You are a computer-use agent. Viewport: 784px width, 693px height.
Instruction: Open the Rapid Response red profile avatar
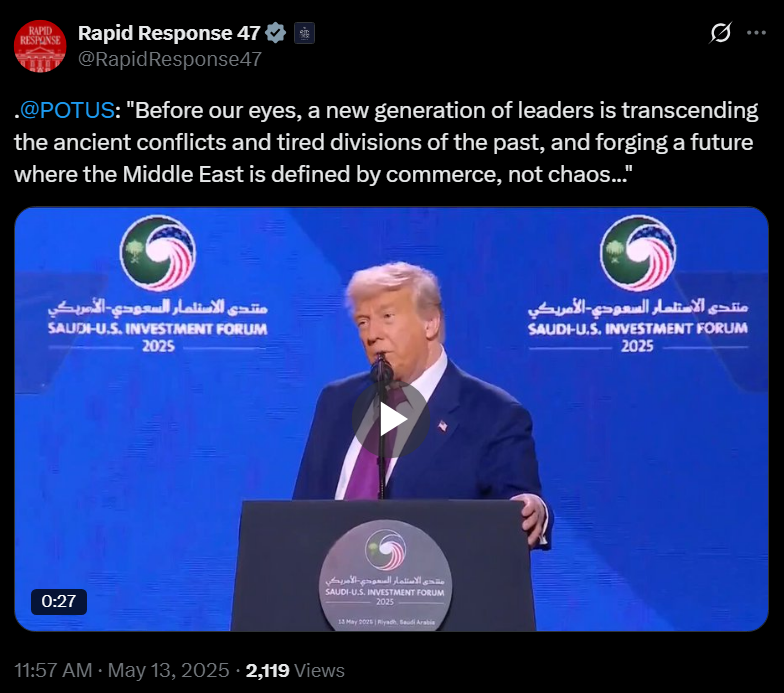(40, 46)
